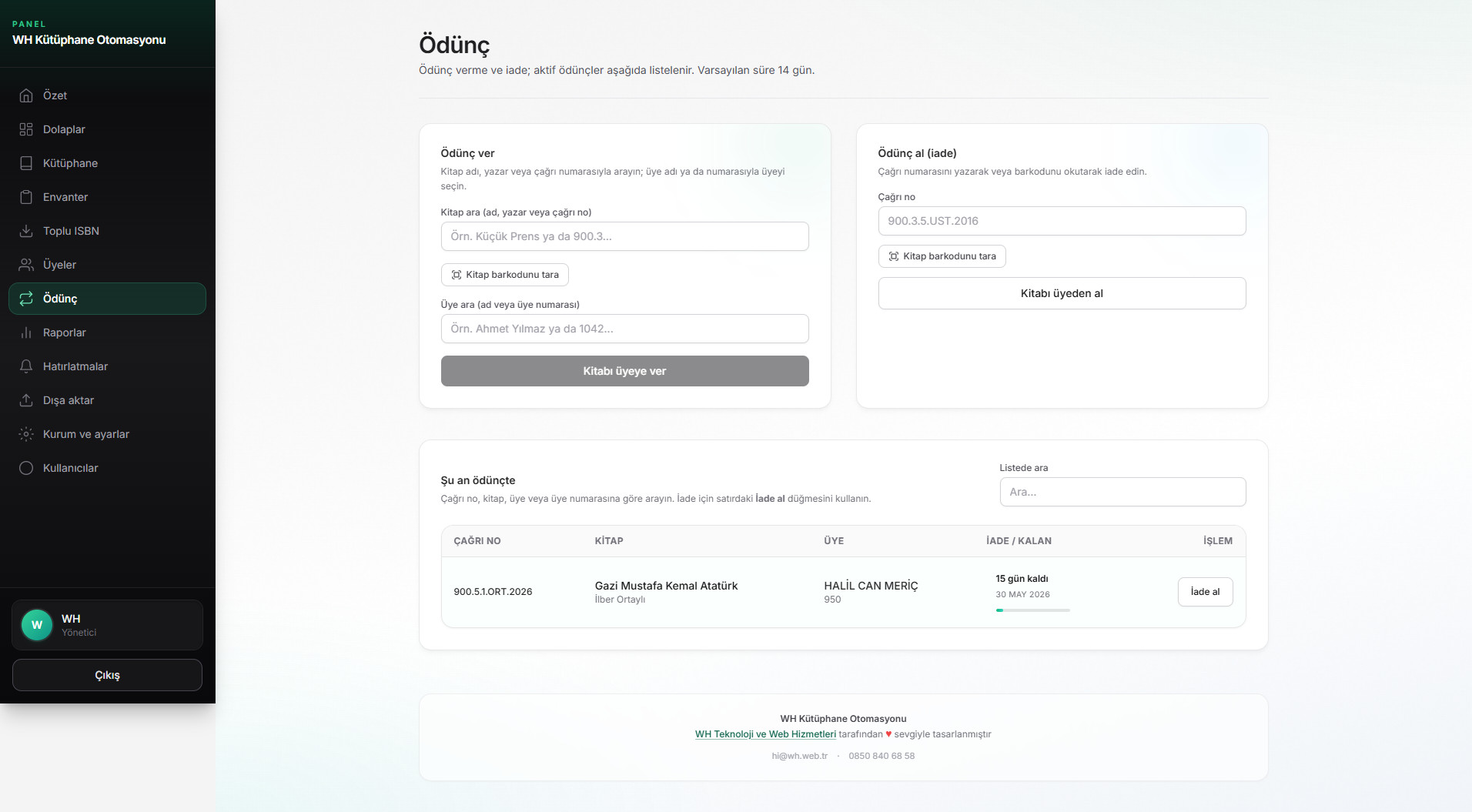This screenshot has width=1472, height=812.
Task: Click the book icon beside Kütüphane
Action: click(26, 163)
